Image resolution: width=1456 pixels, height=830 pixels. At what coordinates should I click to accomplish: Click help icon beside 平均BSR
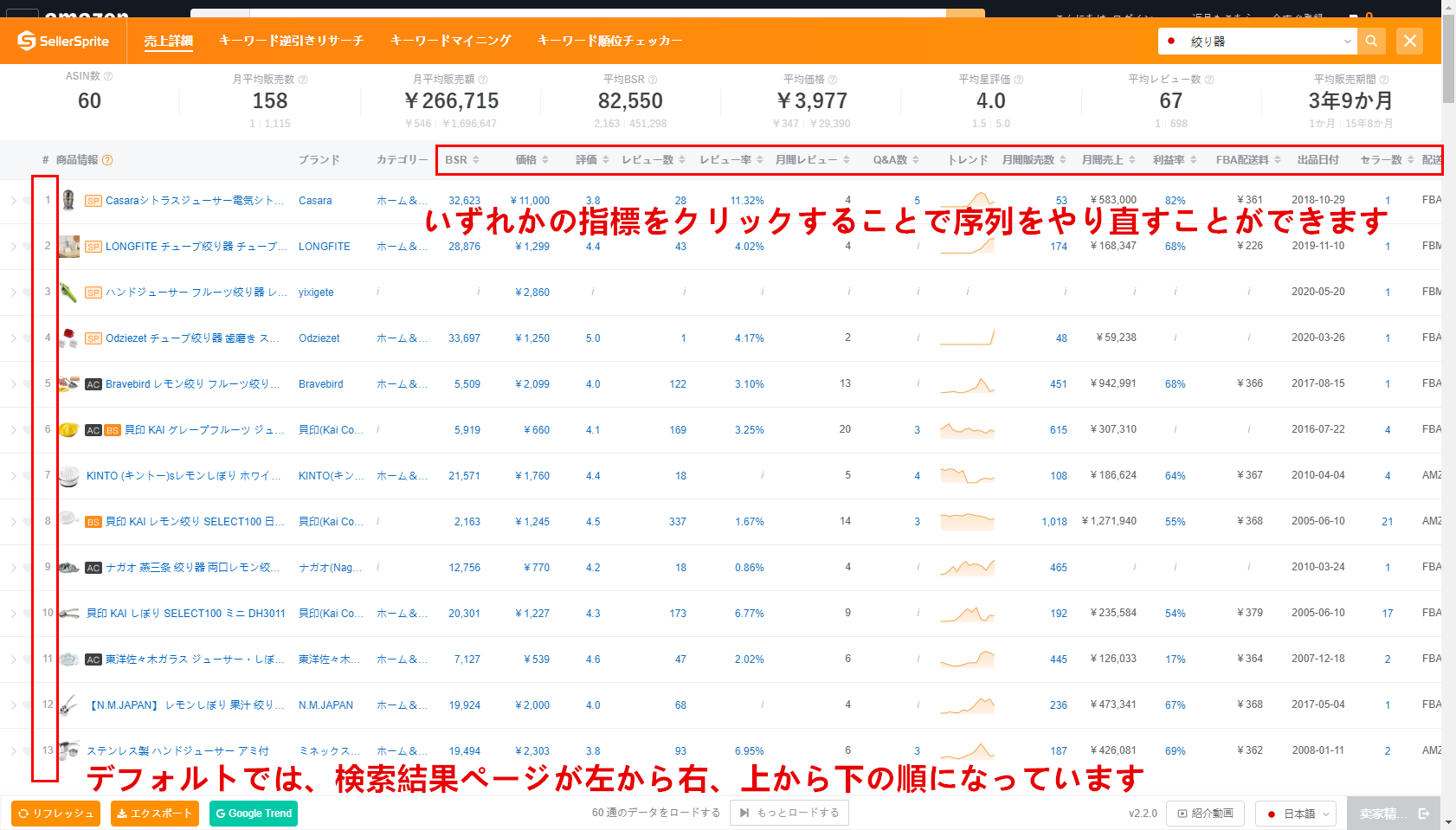[x=653, y=80]
